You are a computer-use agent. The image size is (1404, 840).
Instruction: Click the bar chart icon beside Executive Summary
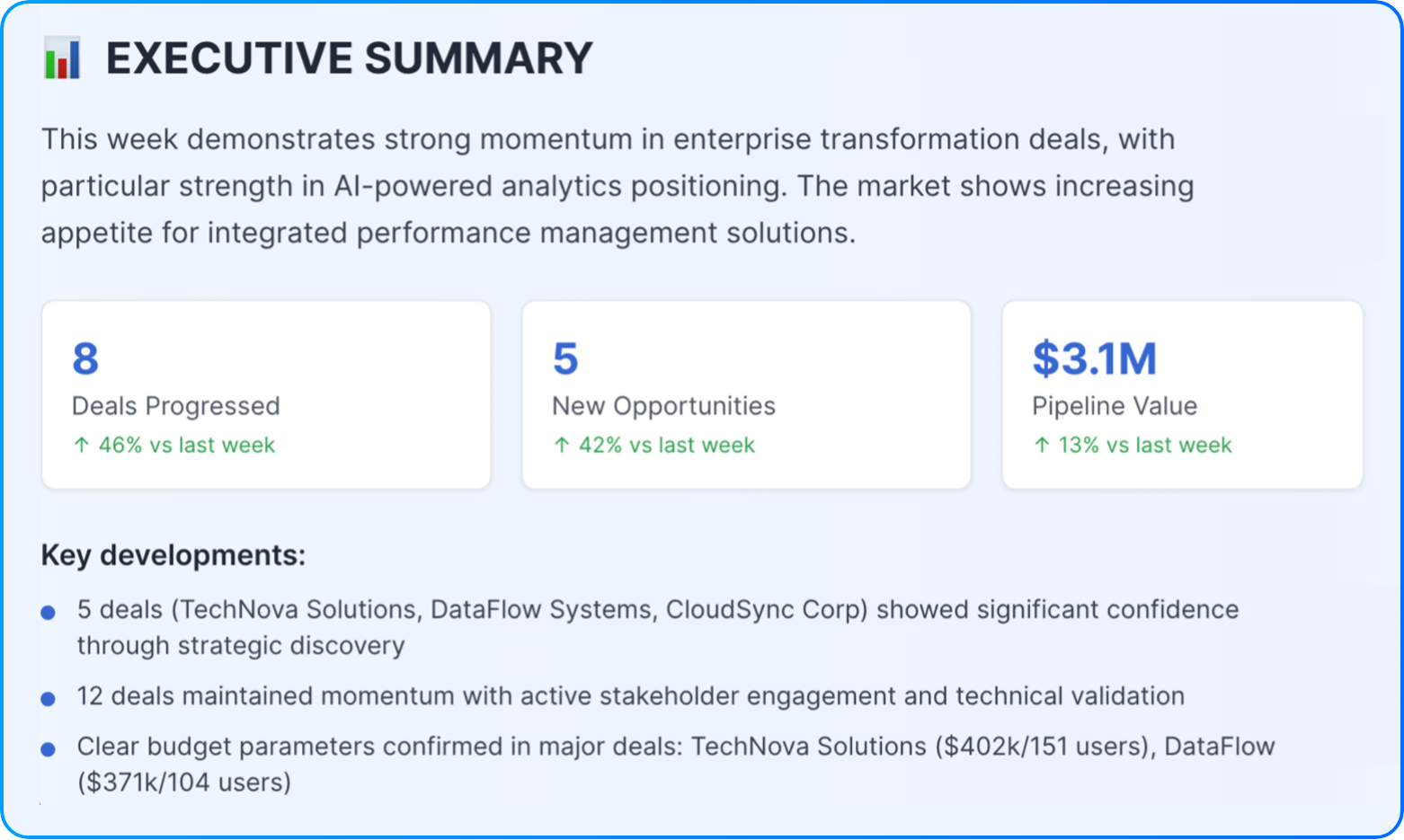pyautogui.click(x=62, y=58)
